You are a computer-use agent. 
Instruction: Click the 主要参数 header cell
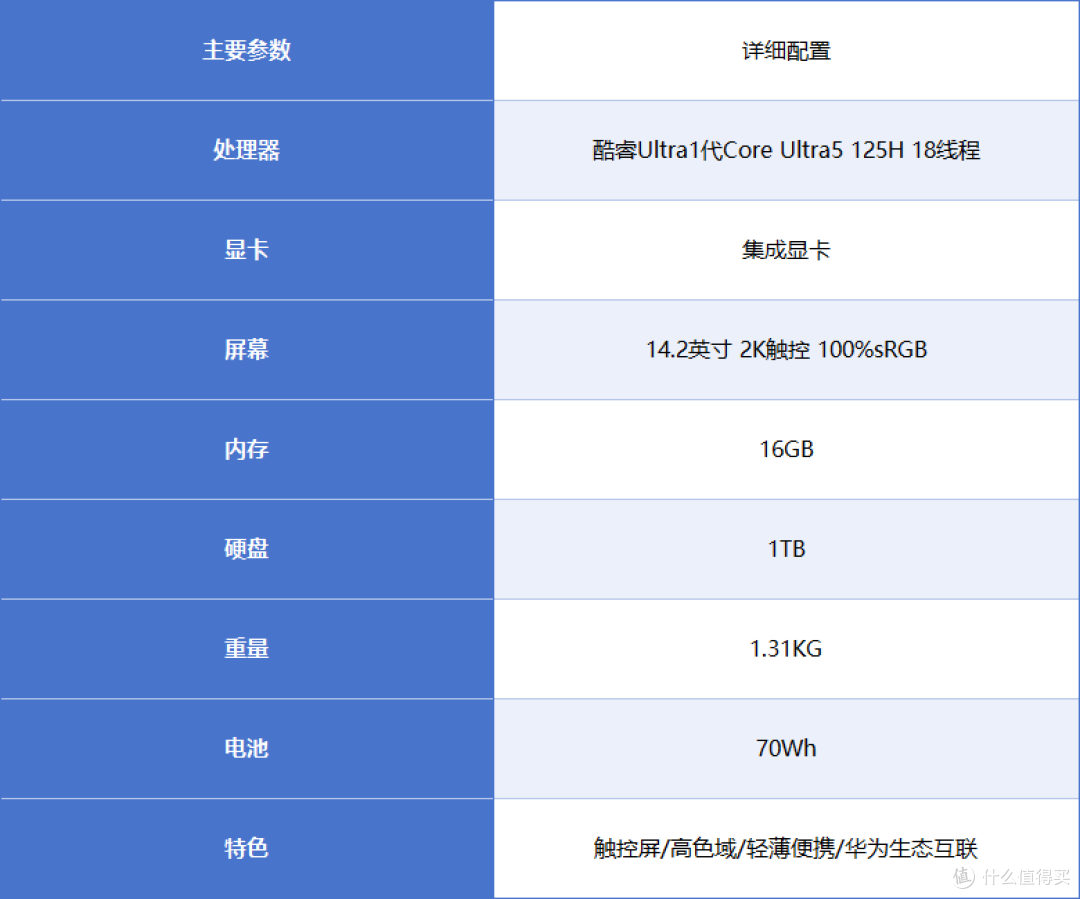pos(247,50)
